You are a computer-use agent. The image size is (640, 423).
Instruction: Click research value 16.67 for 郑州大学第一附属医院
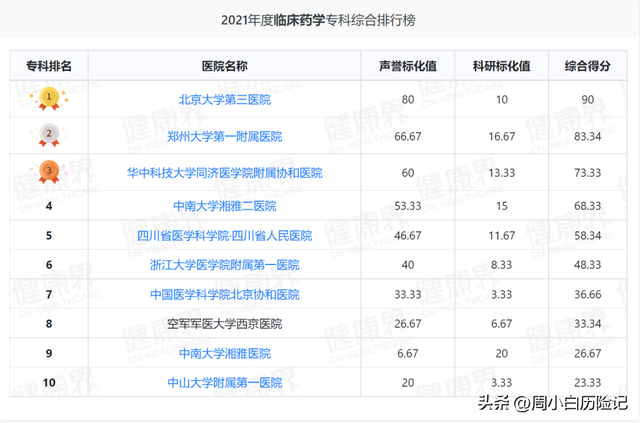tap(502, 136)
